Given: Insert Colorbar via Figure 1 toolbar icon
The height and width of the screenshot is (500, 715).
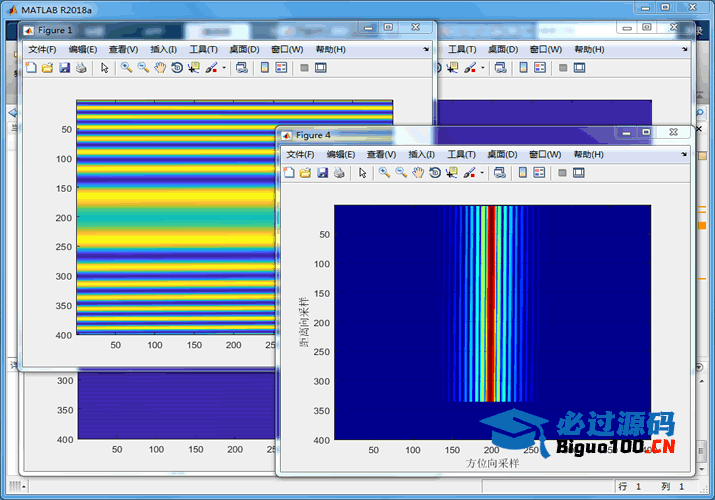Looking at the screenshot, I should click(x=264, y=68).
